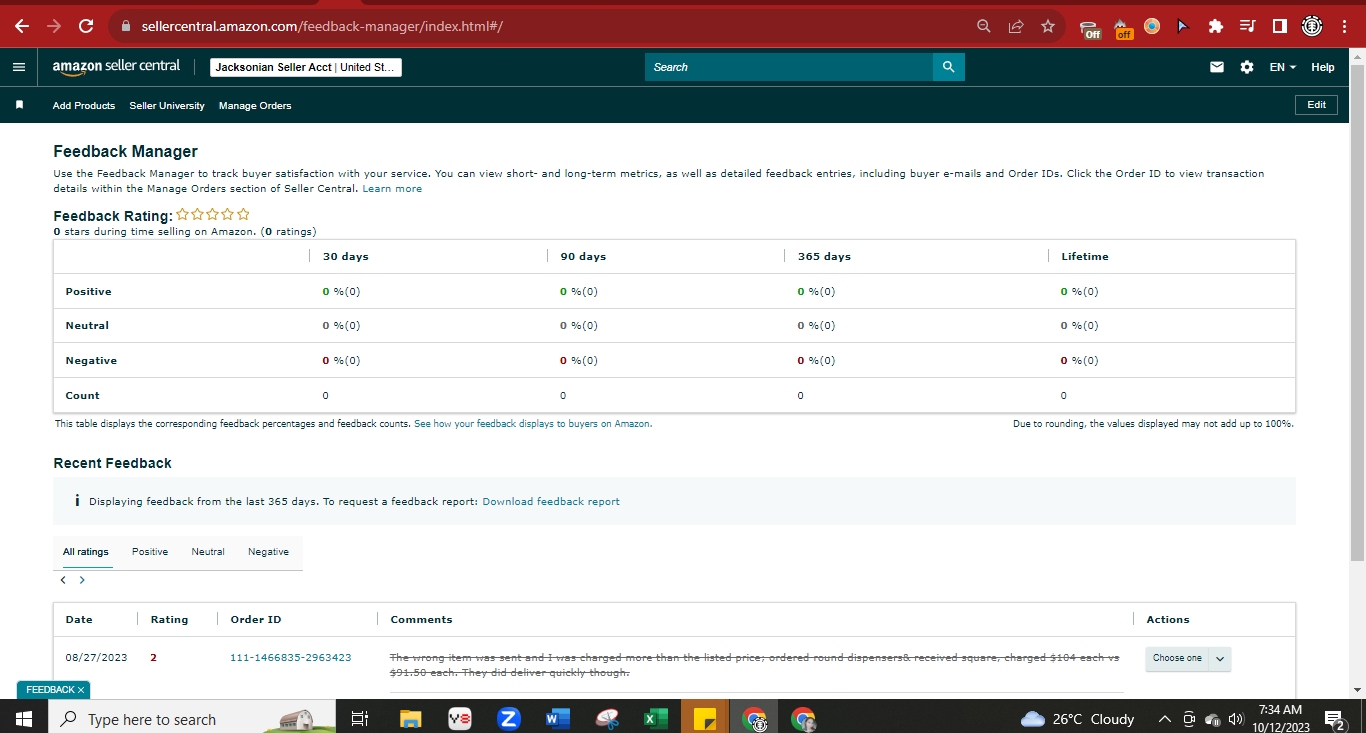Click the Edit button
The image size is (1366, 733).
click(x=1316, y=105)
